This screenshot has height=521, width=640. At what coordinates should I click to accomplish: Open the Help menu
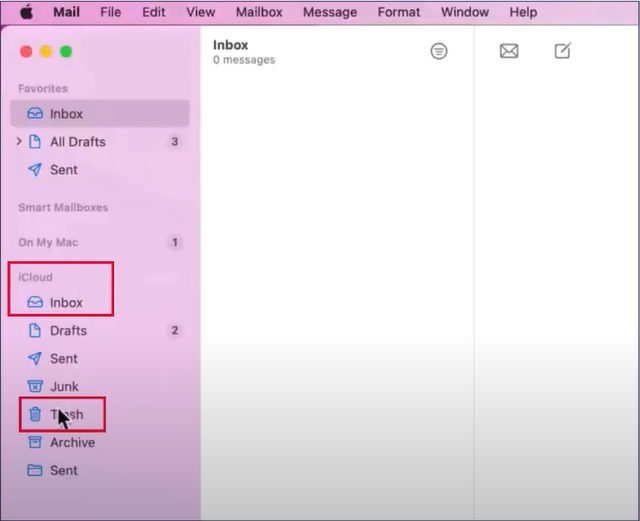point(523,12)
